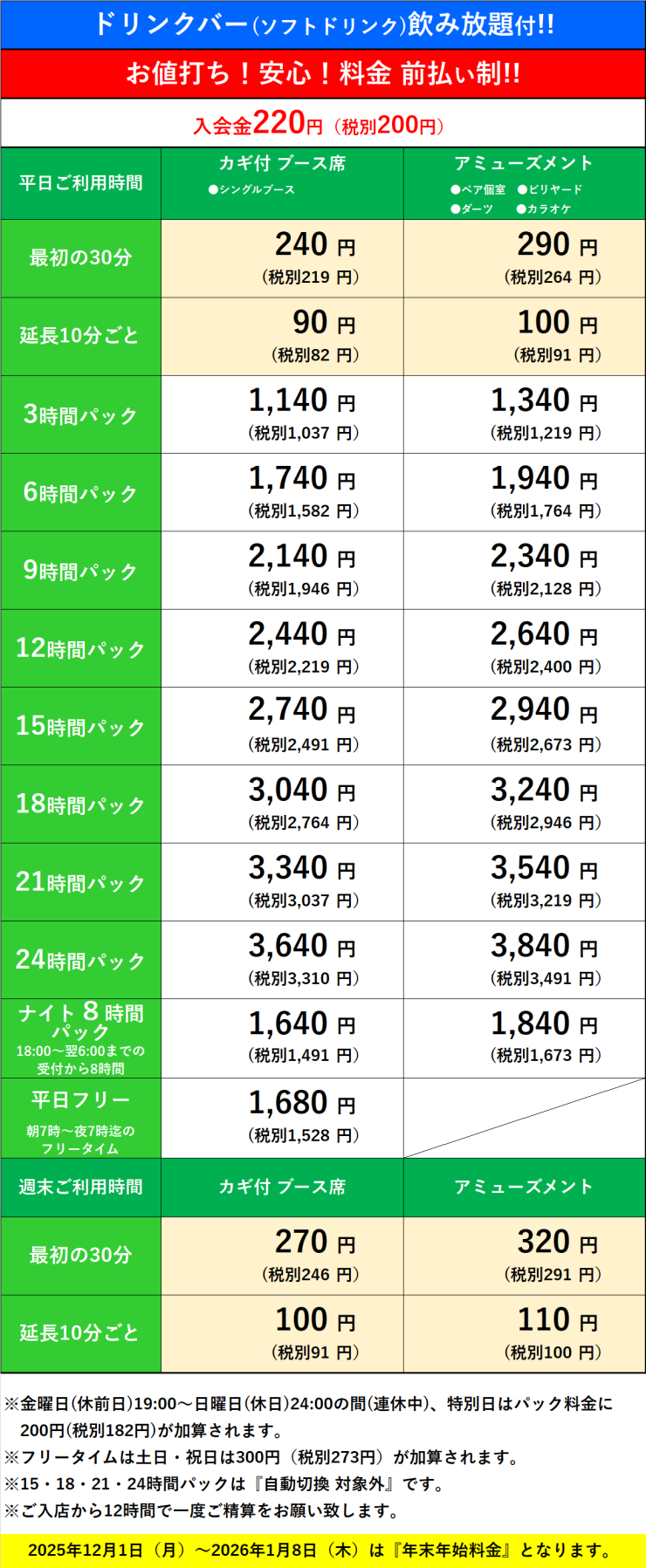Click the 2,340 円 amusement price

coord(544,557)
